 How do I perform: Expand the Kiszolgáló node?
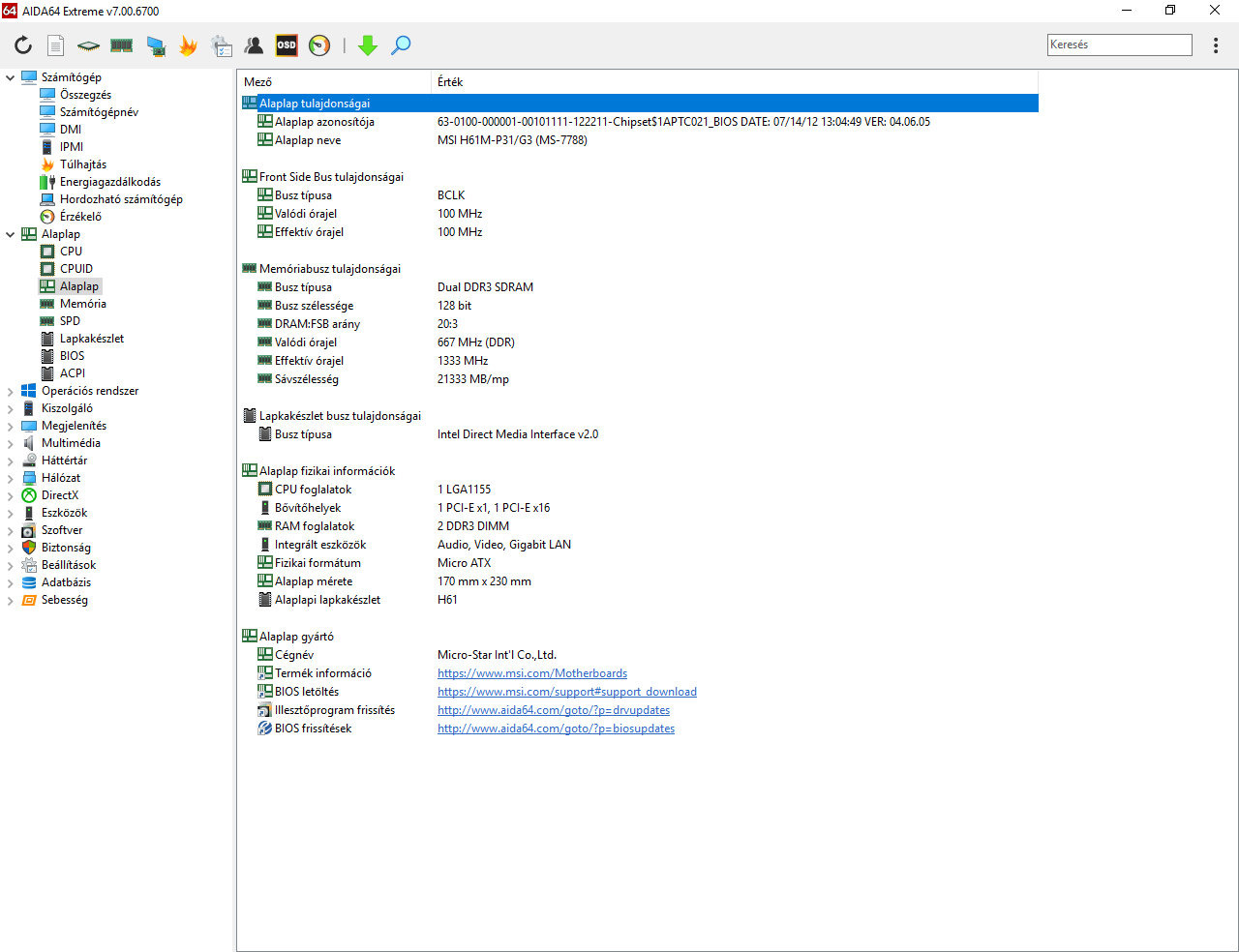(x=11, y=408)
